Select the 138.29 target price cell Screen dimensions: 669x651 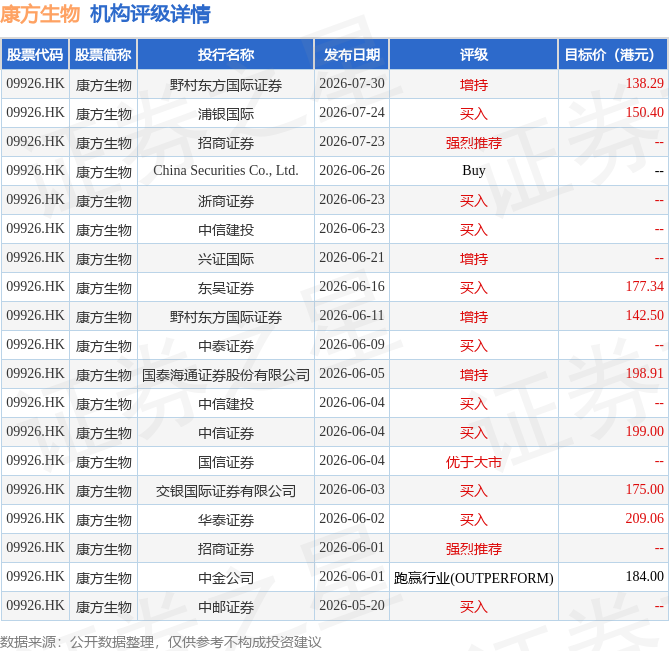click(613, 84)
